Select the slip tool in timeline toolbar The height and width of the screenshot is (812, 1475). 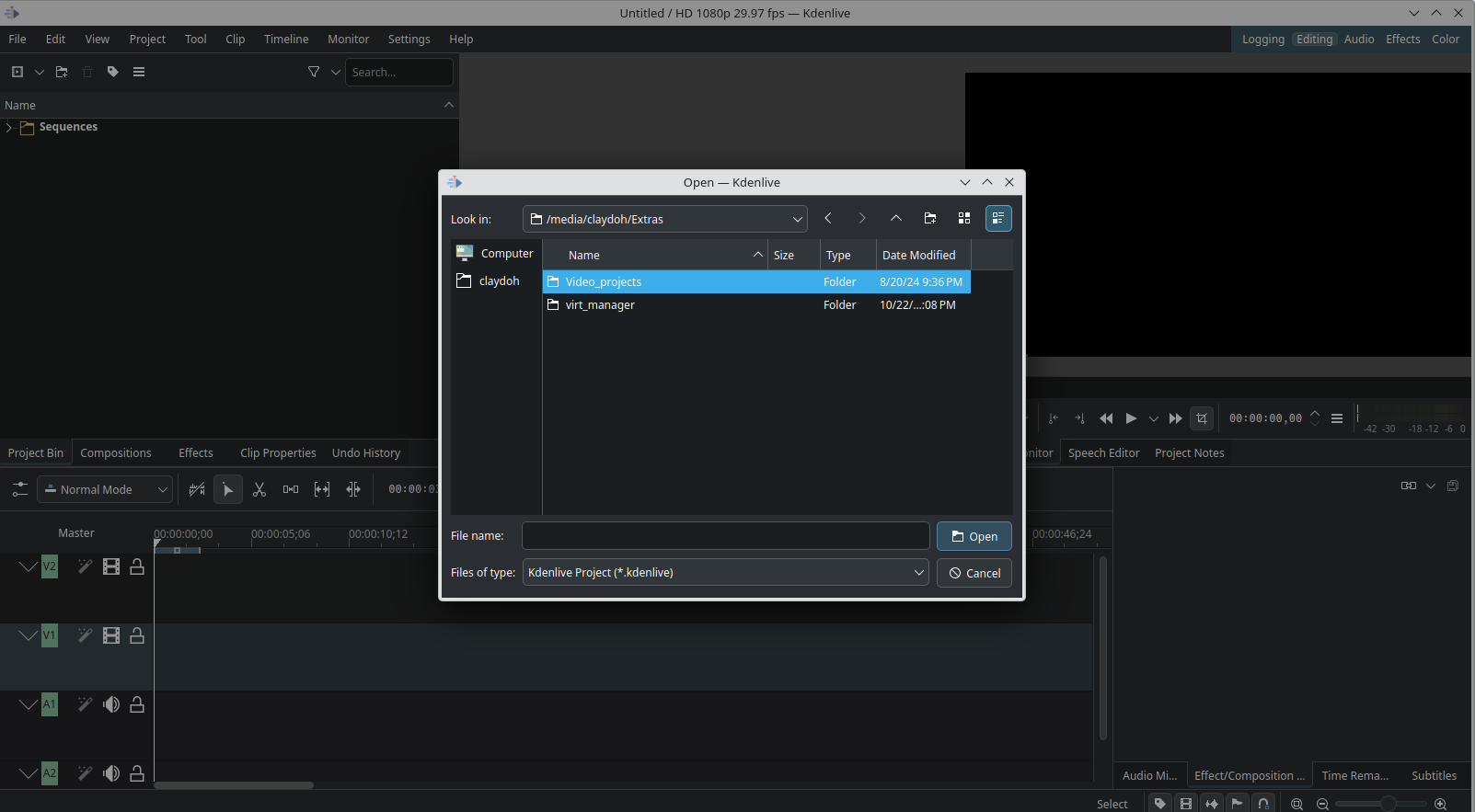[x=322, y=489]
